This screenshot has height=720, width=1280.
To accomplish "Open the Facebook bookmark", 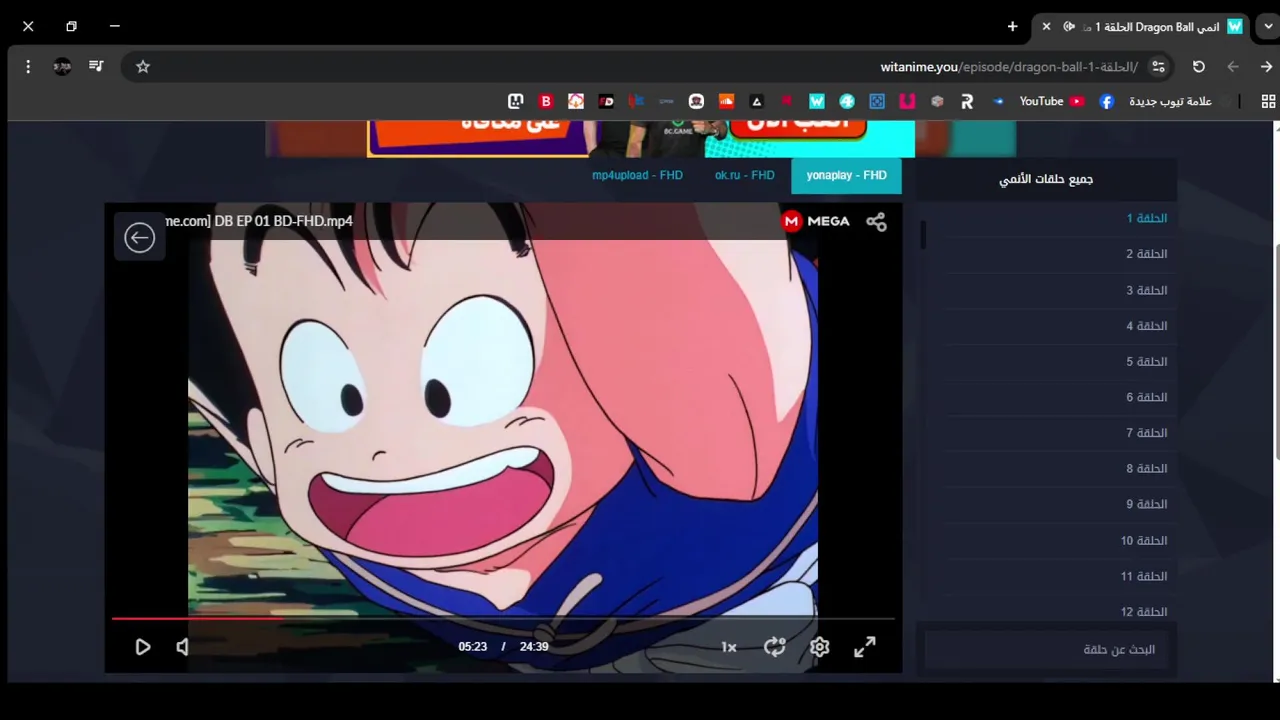I will pos(1106,101).
